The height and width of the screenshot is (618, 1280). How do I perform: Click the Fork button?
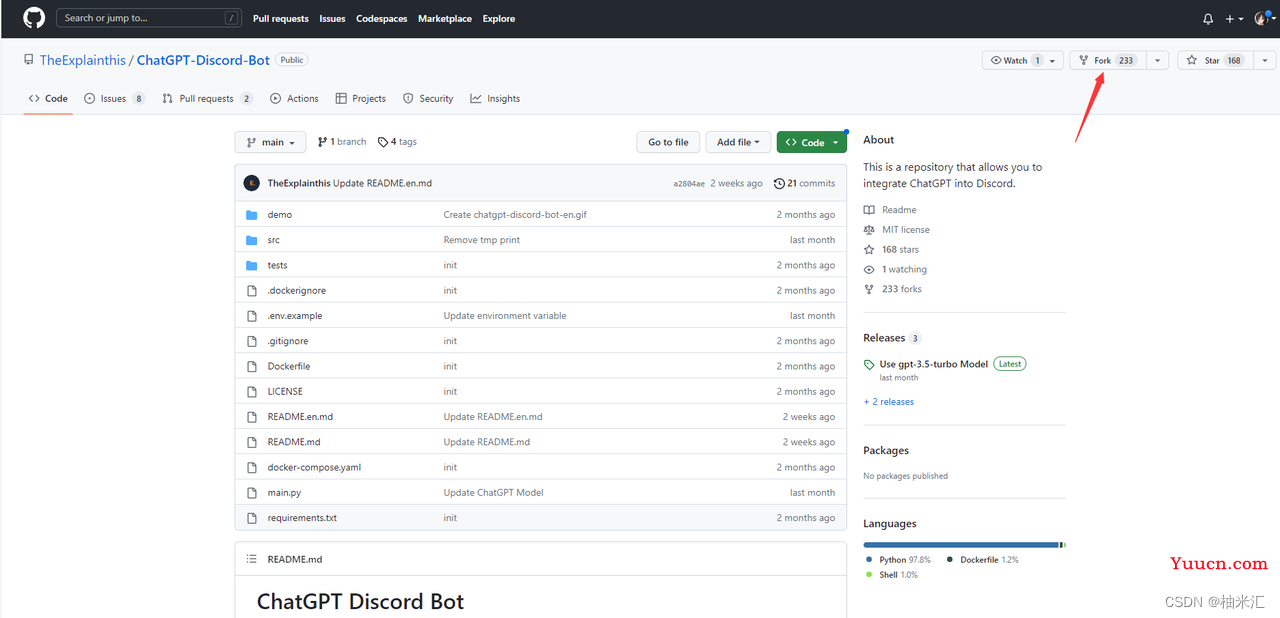(x=1107, y=60)
